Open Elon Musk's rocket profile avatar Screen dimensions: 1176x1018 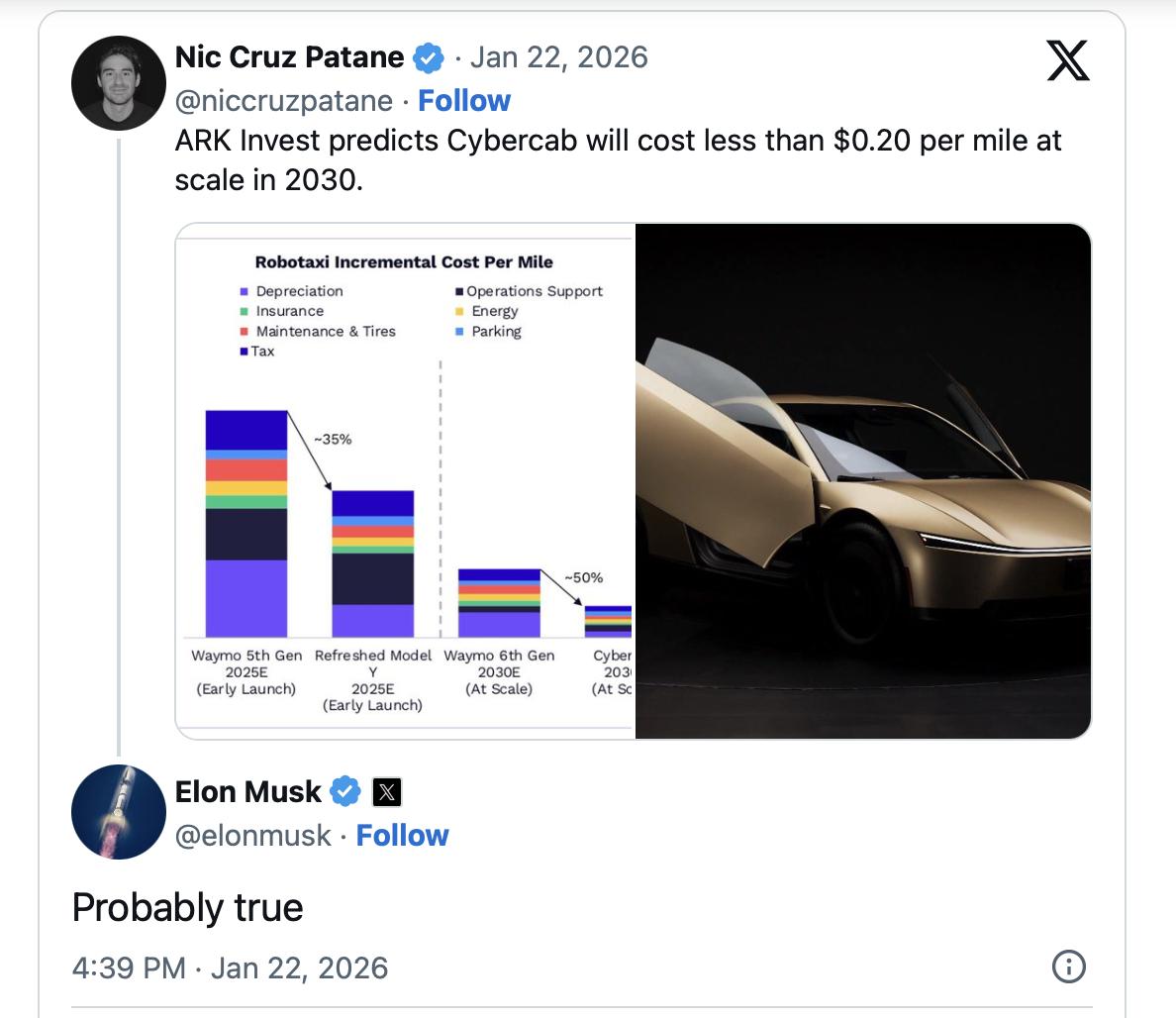coord(119,812)
